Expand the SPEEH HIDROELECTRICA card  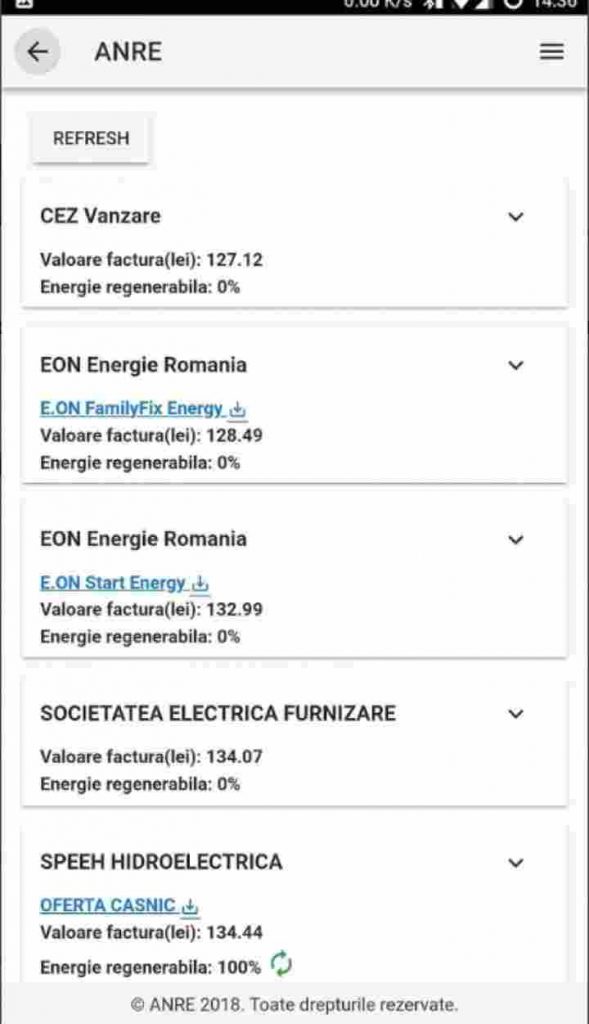[516, 863]
